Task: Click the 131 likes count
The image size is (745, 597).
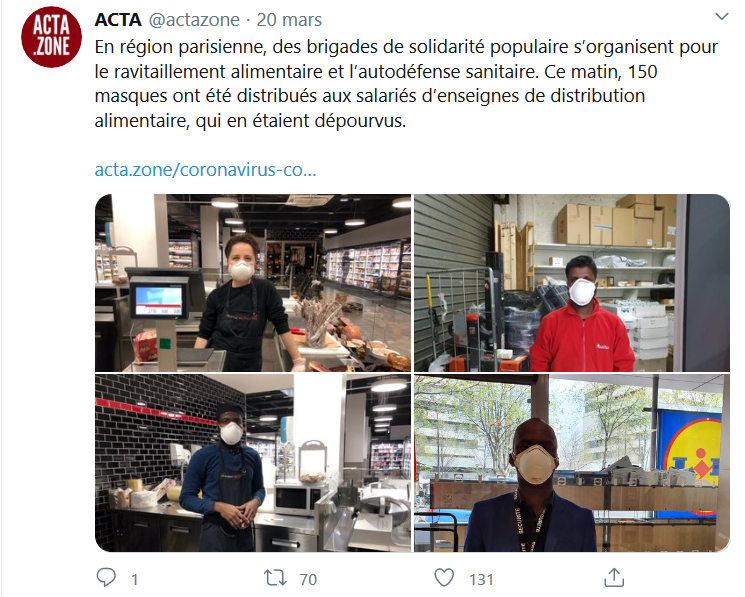Action: tap(481, 579)
